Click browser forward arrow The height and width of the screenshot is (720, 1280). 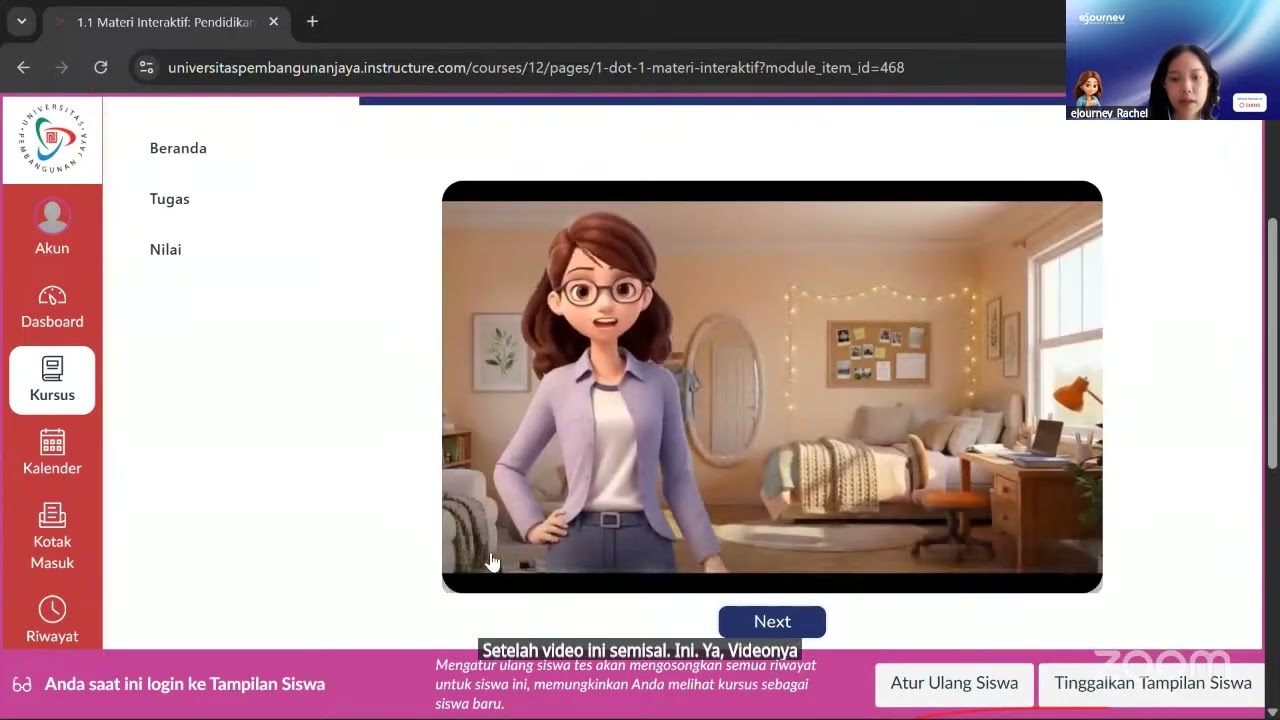coord(62,67)
